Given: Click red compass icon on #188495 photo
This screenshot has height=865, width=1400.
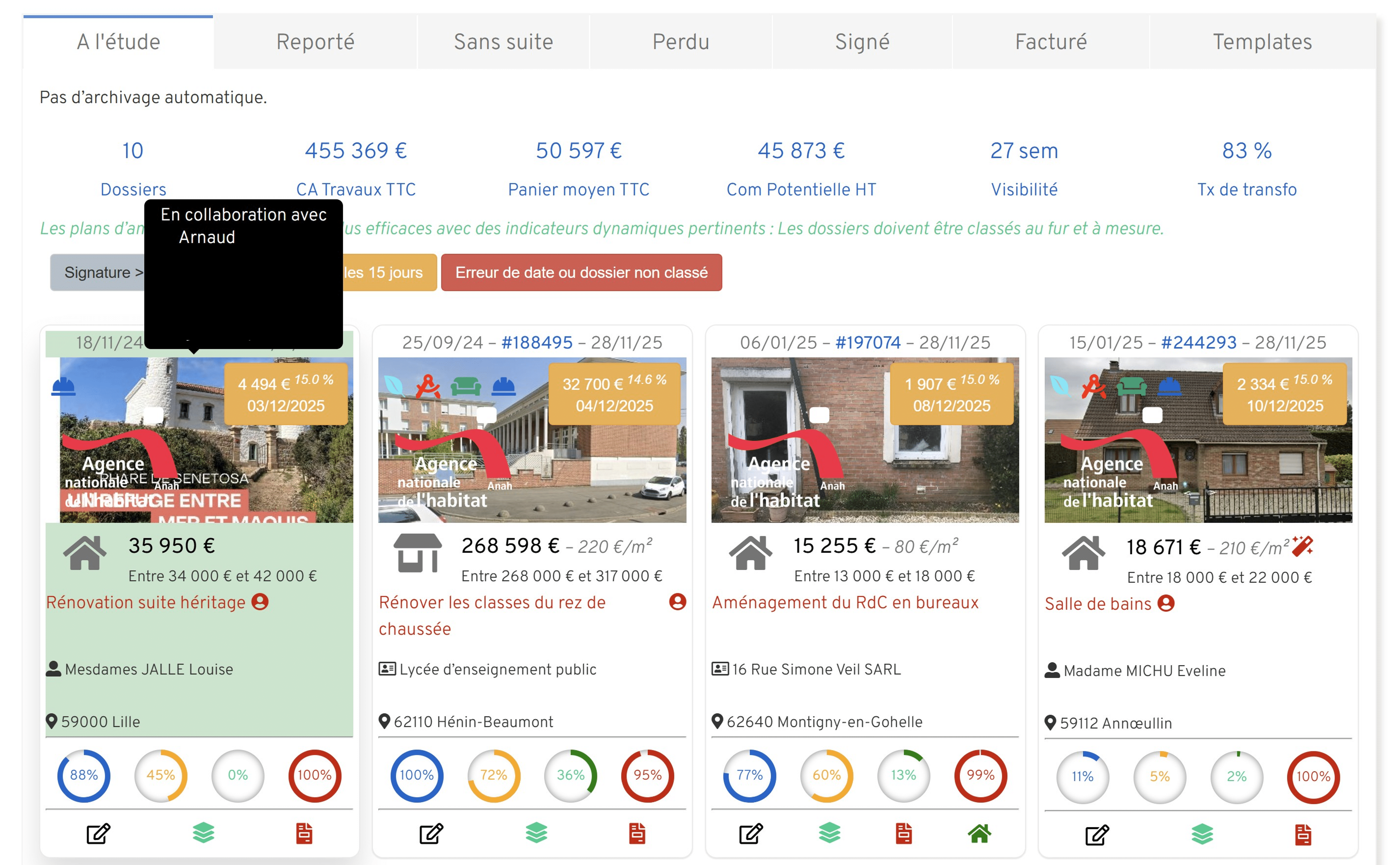Looking at the screenshot, I should coord(428,387).
